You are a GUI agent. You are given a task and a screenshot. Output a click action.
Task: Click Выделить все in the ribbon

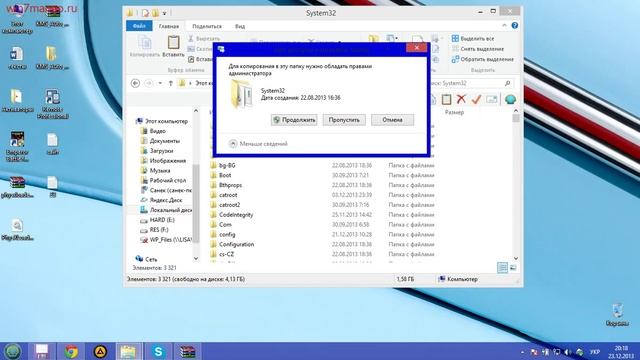click(473, 38)
